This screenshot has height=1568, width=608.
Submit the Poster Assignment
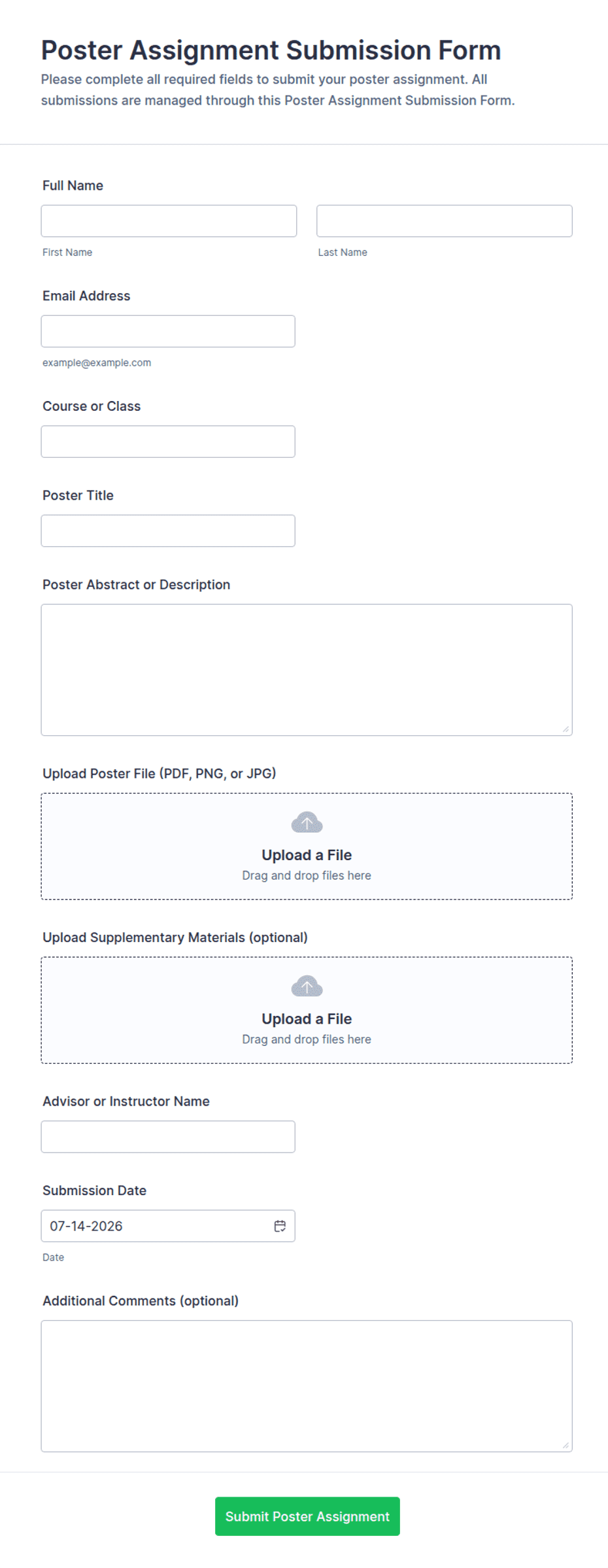(307, 1516)
